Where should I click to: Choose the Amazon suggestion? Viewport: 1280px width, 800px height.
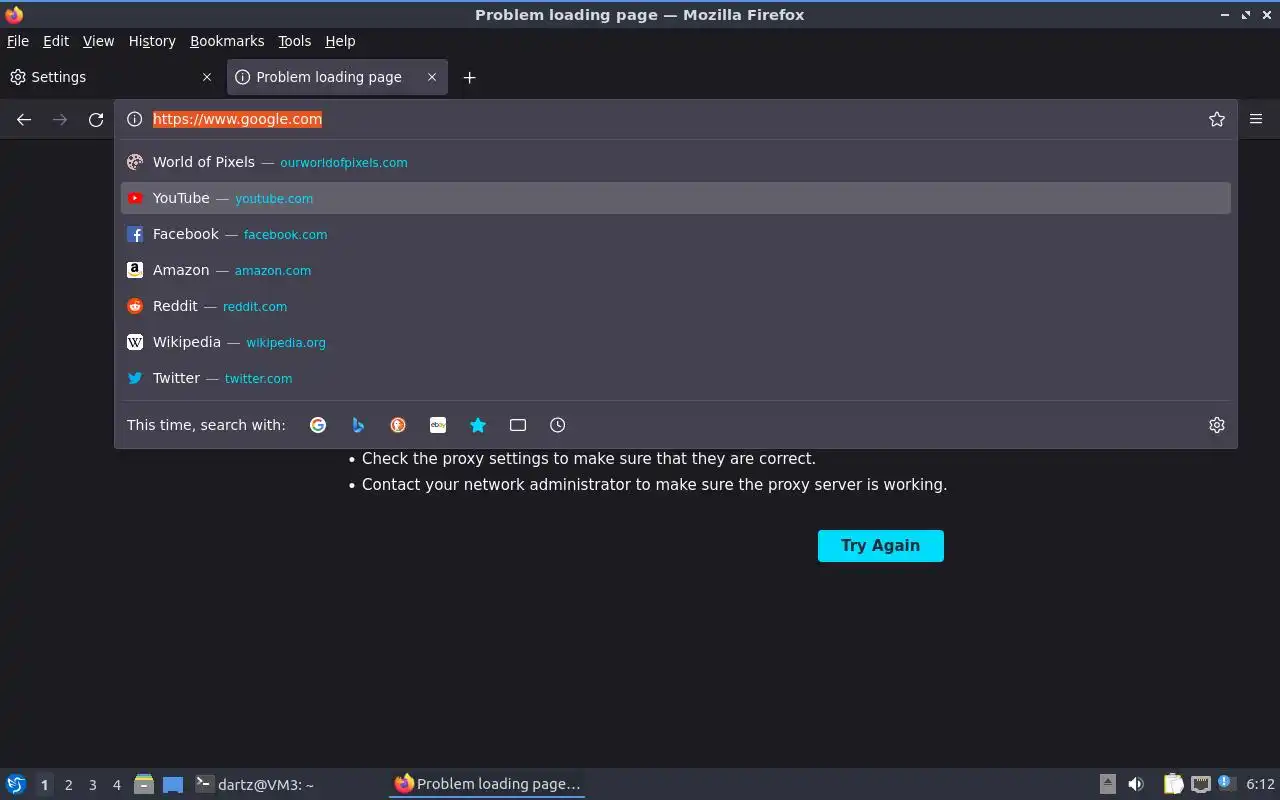[x=676, y=270]
